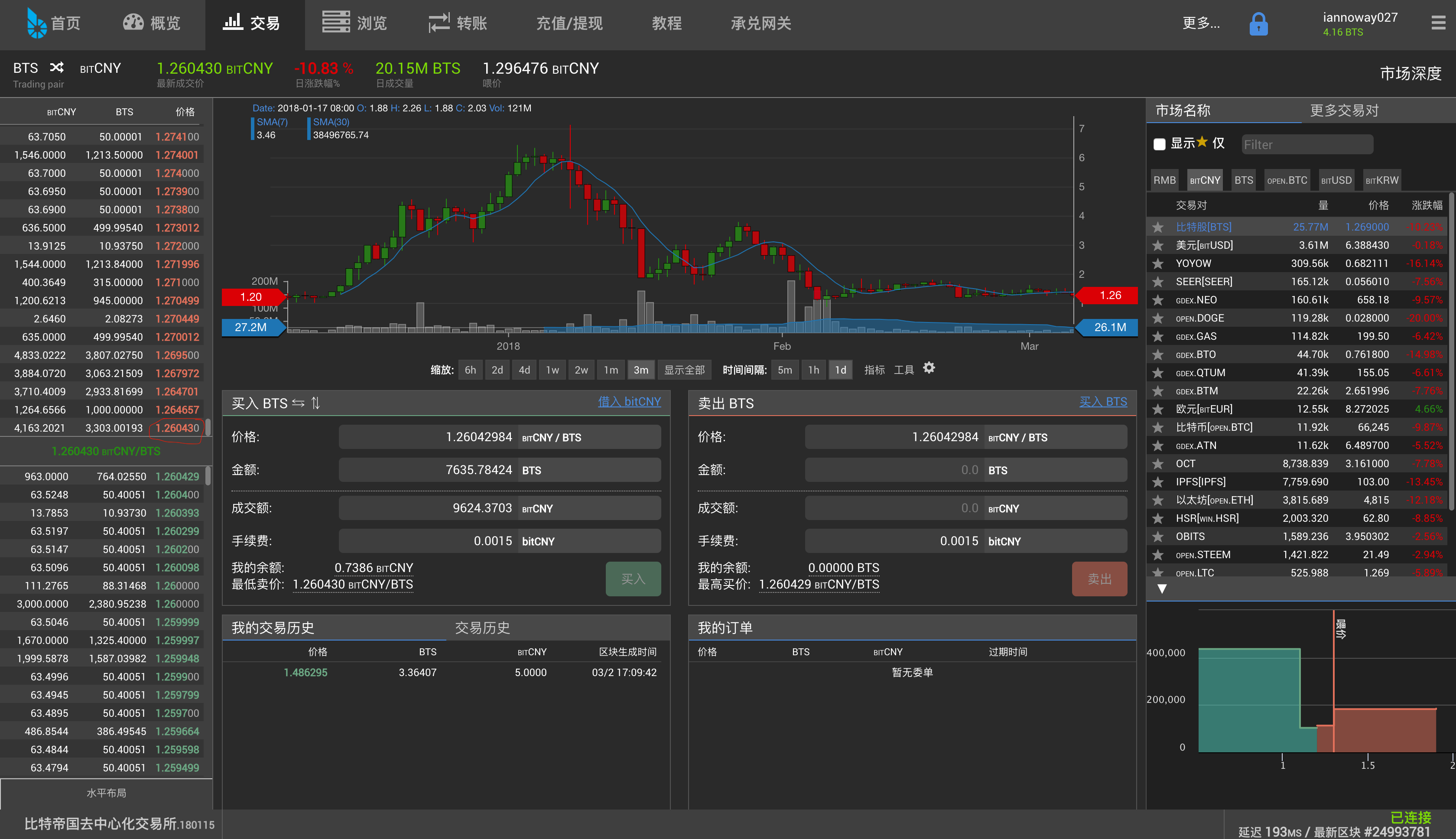Viewport: 1456px width, 839px height.
Task: Switch to 更多交易对 tab
Action: [x=1344, y=111]
